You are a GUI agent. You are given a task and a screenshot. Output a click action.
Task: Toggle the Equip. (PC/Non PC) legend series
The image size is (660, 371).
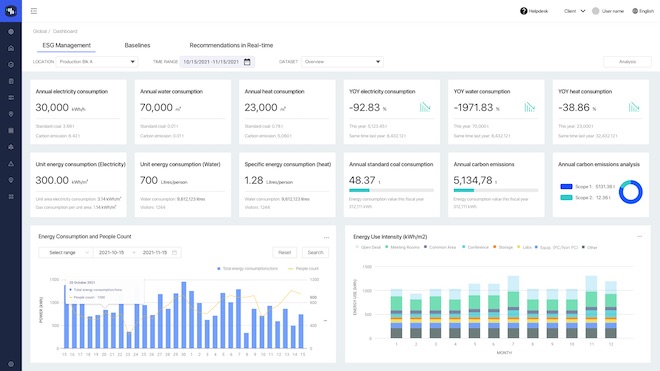[x=556, y=247]
